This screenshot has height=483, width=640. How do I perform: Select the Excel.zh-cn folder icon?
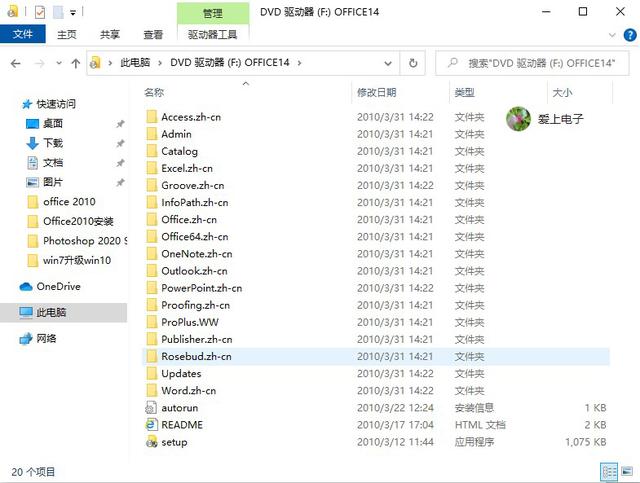tap(151, 168)
